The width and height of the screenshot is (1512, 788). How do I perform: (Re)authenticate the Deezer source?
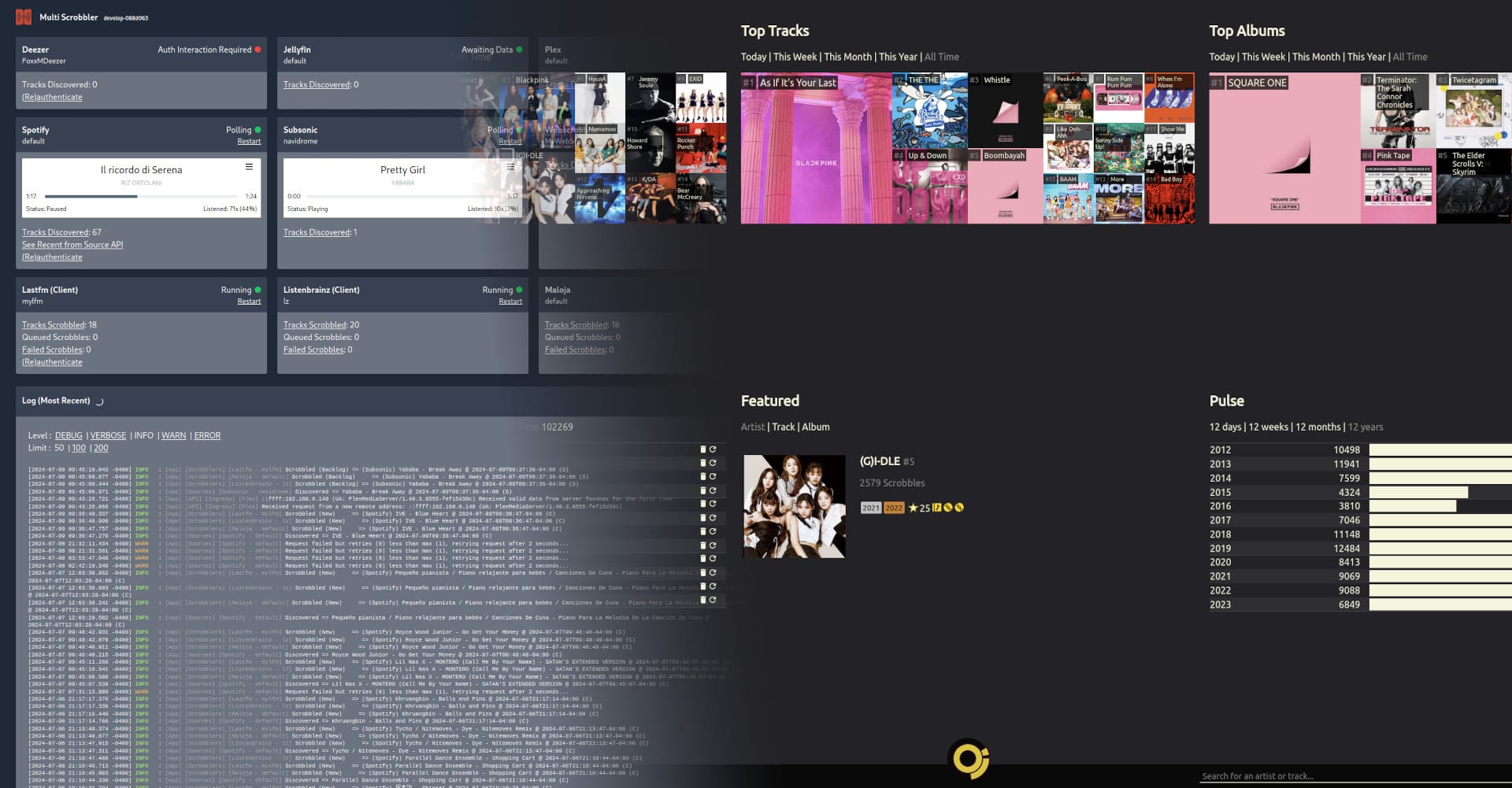coord(52,96)
